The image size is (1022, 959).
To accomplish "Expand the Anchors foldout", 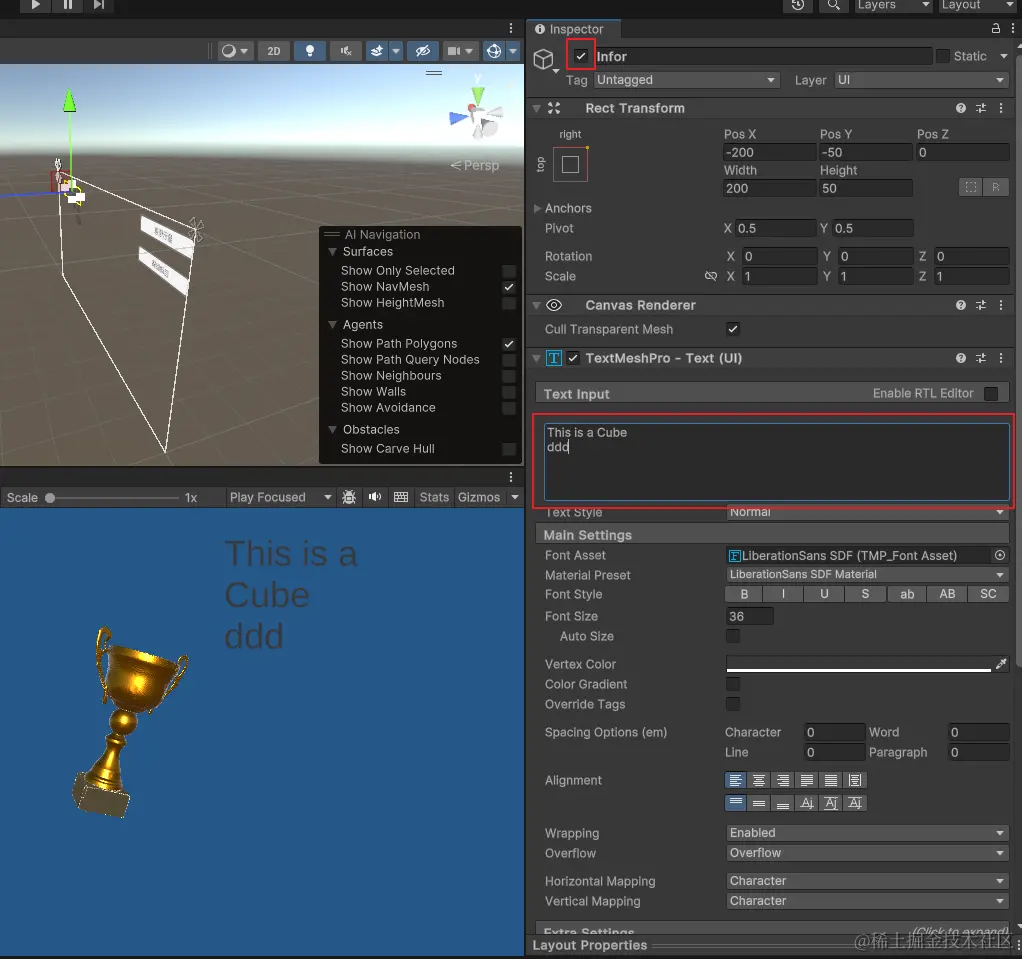I will (x=538, y=209).
